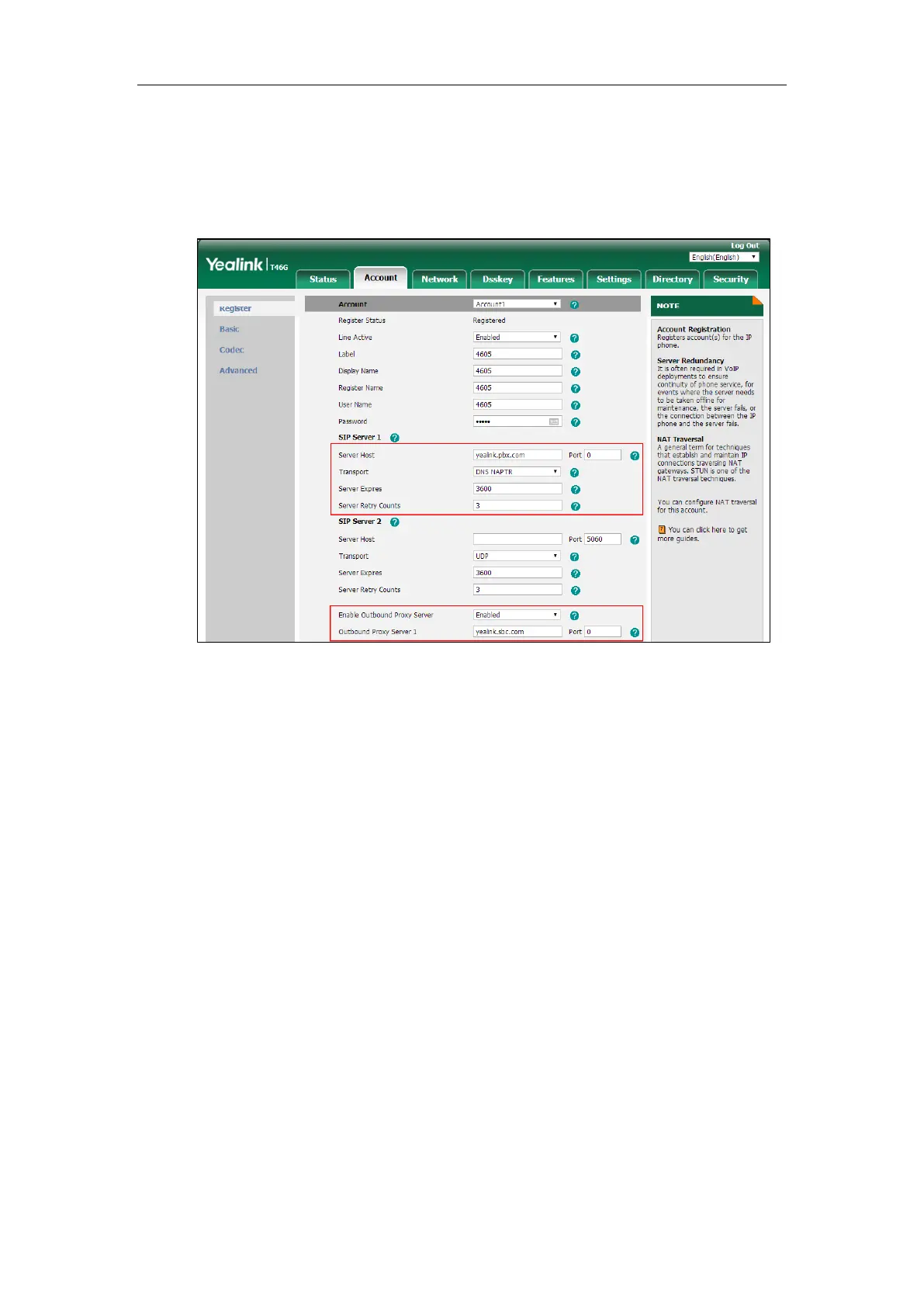Screen dimensions: 924x1307
Task: Open Basic in the sidebar
Action: [229, 329]
